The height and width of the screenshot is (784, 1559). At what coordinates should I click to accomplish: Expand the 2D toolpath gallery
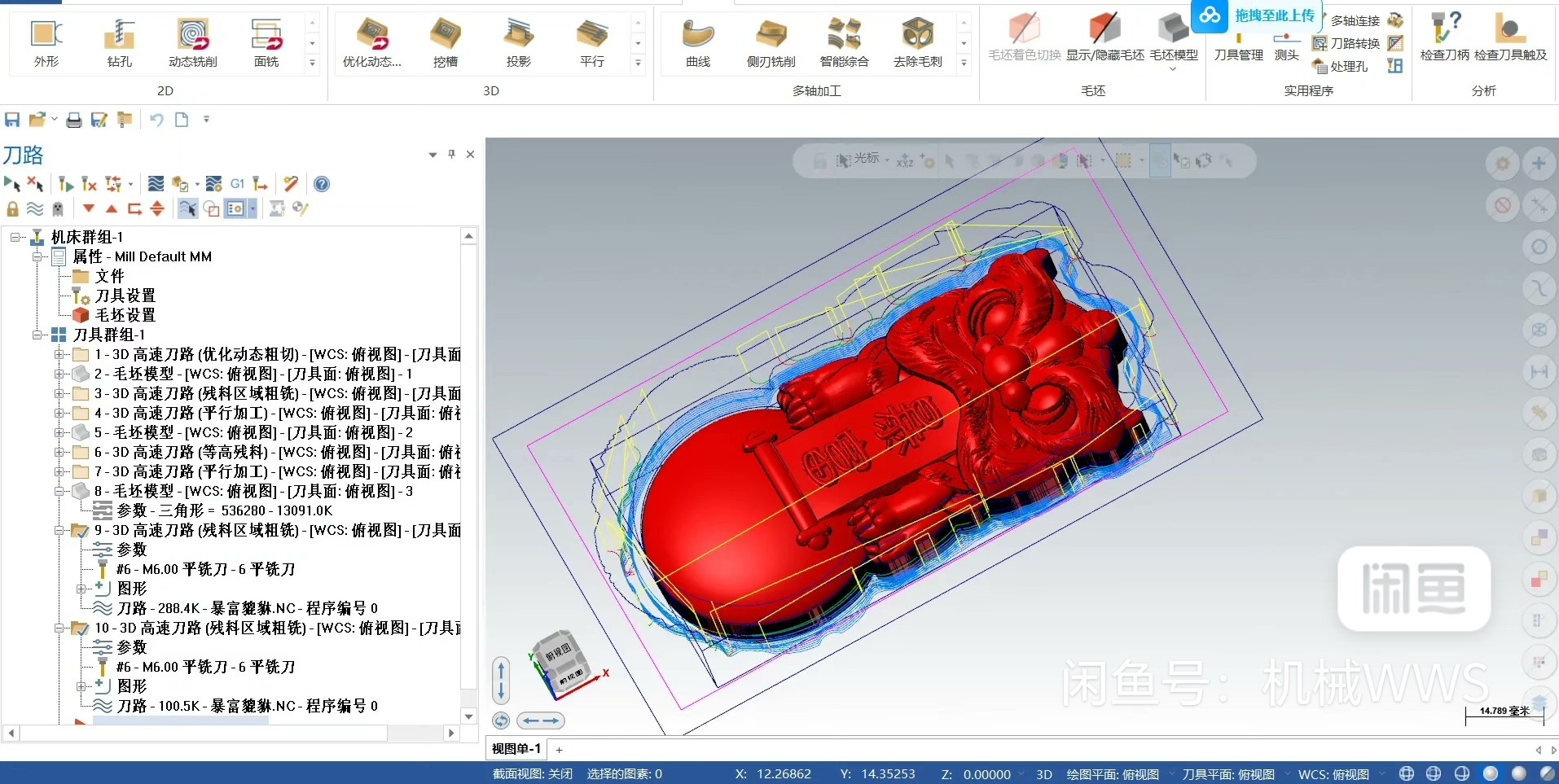coord(312,63)
